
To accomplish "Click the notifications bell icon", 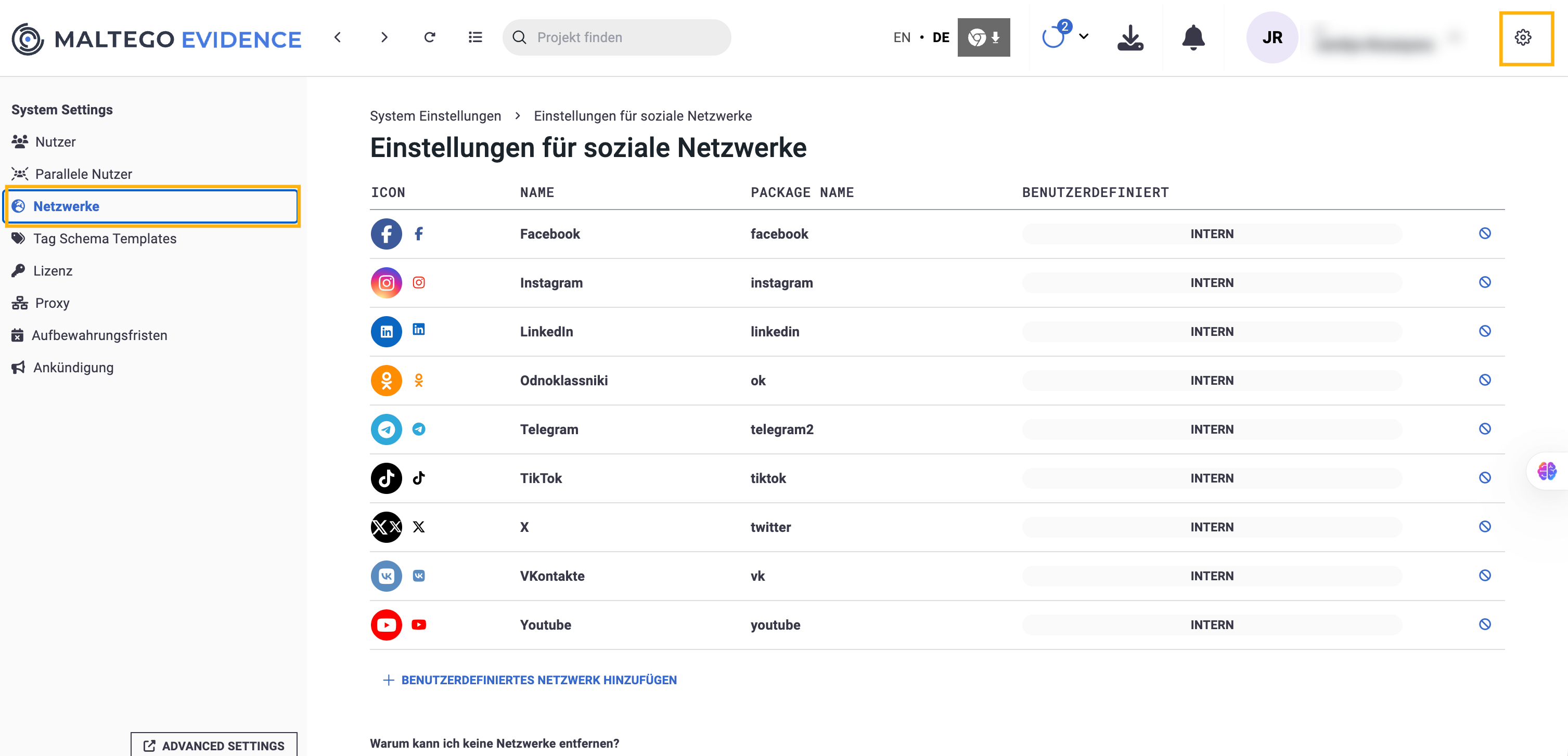I will click(1192, 38).
